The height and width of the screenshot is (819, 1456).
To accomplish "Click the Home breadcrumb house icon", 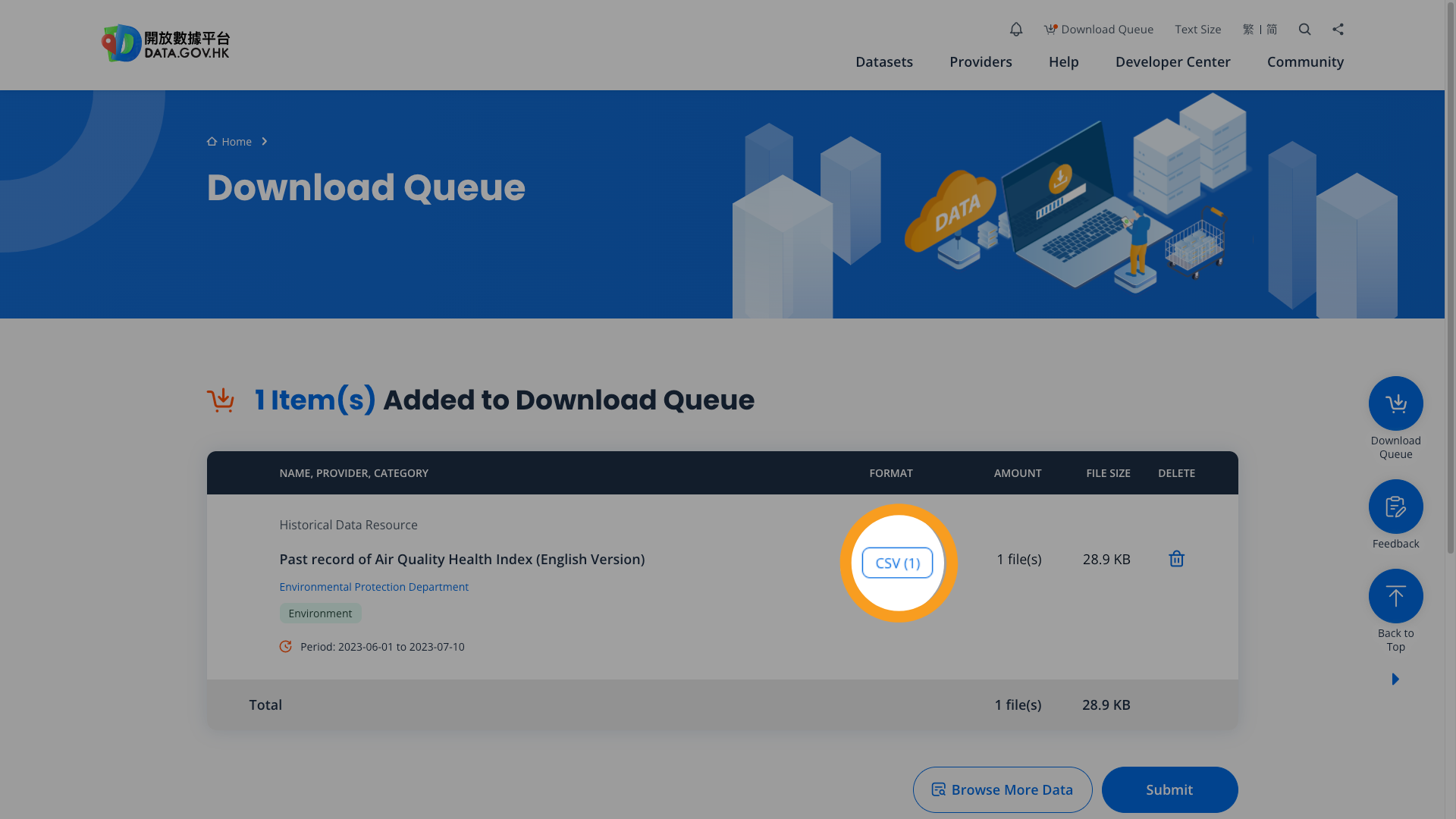I will click(x=213, y=141).
